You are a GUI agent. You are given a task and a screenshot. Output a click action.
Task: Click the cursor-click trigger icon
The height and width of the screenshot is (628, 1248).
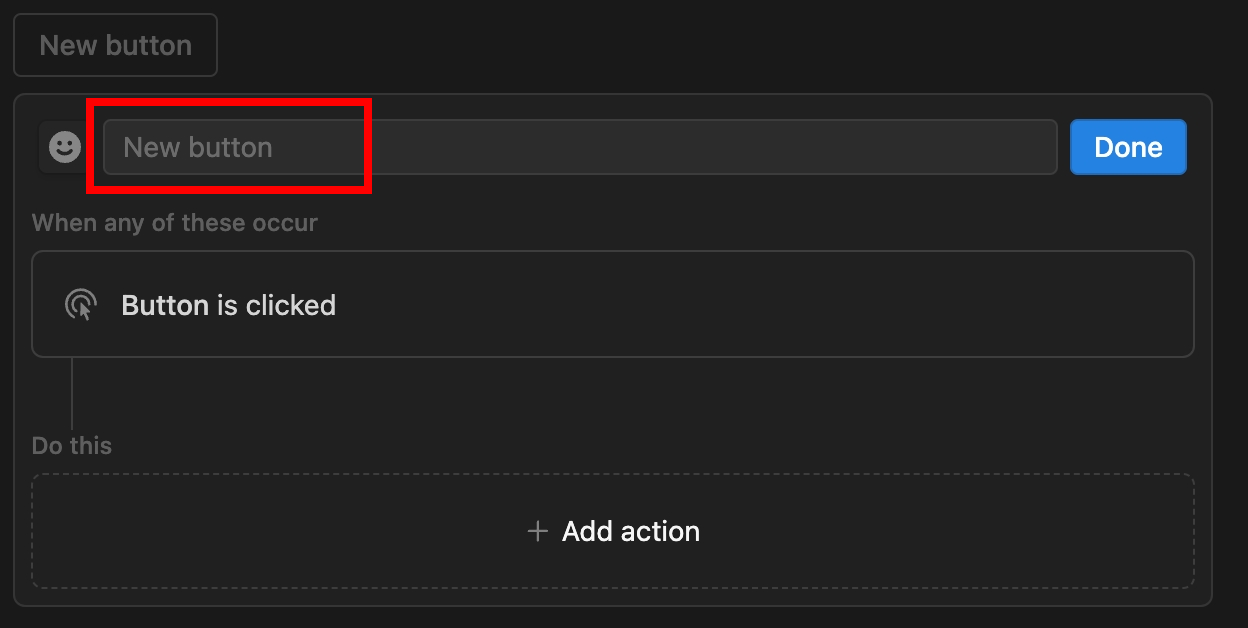pos(80,305)
